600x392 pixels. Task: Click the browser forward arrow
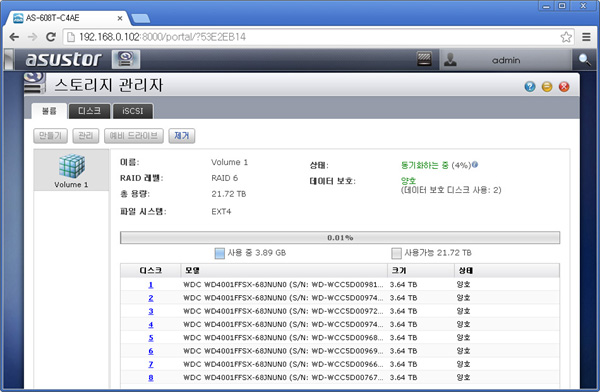click(33, 37)
